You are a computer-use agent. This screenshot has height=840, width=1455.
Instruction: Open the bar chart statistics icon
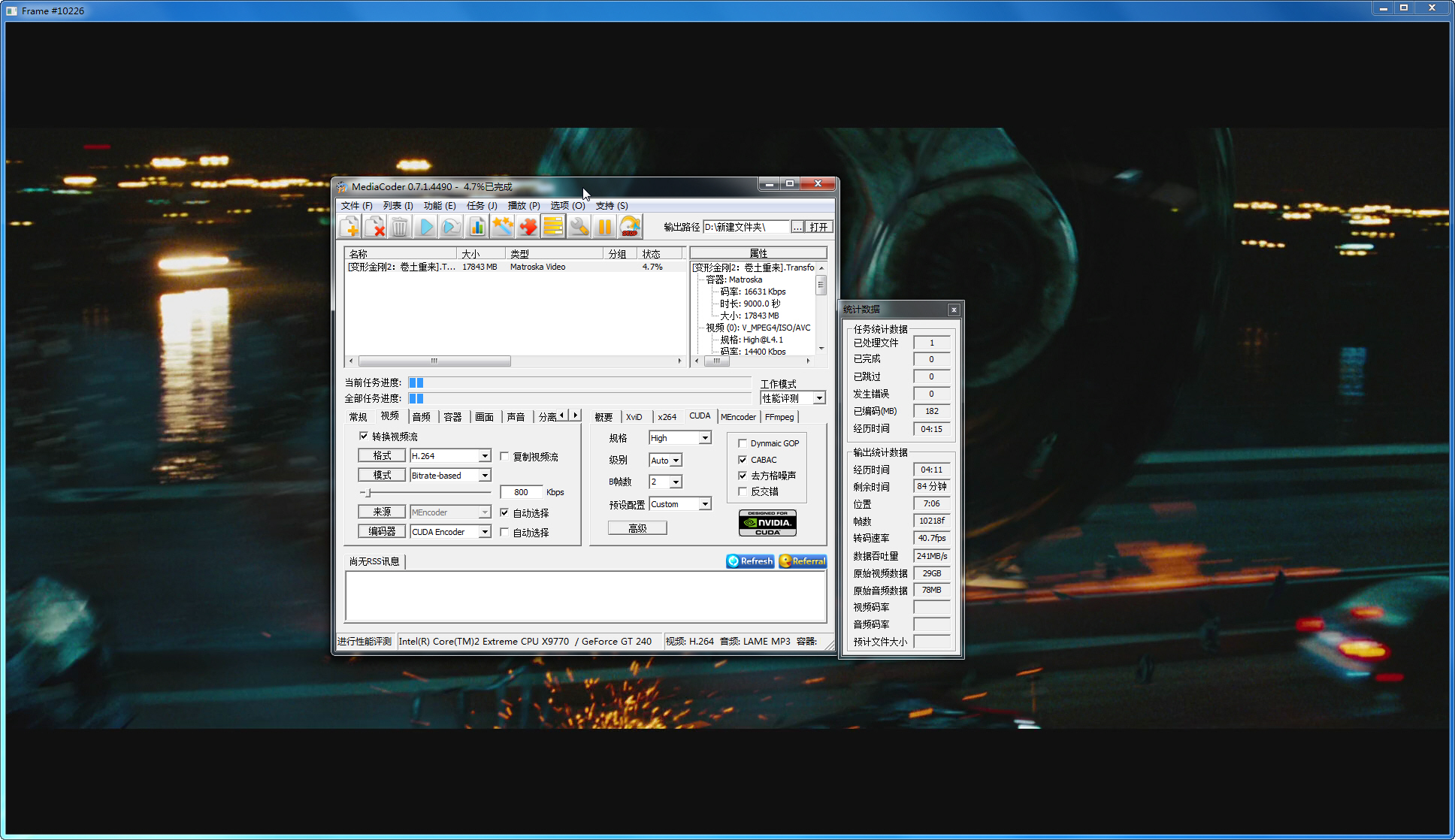click(476, 226)
